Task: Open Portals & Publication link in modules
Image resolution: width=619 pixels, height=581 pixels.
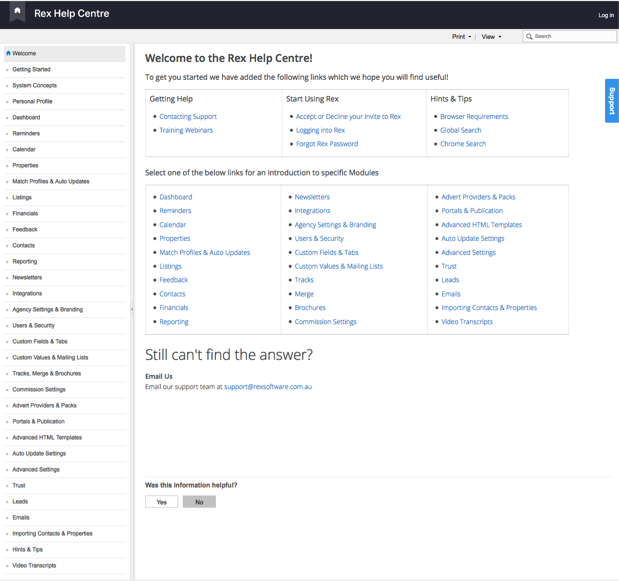Action: [472, 211]
